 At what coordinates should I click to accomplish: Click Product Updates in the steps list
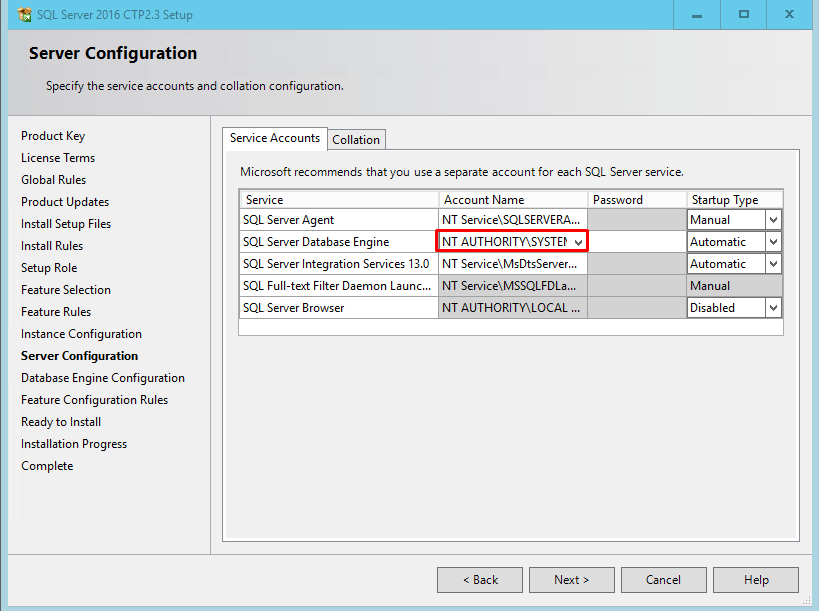[65, 202]
